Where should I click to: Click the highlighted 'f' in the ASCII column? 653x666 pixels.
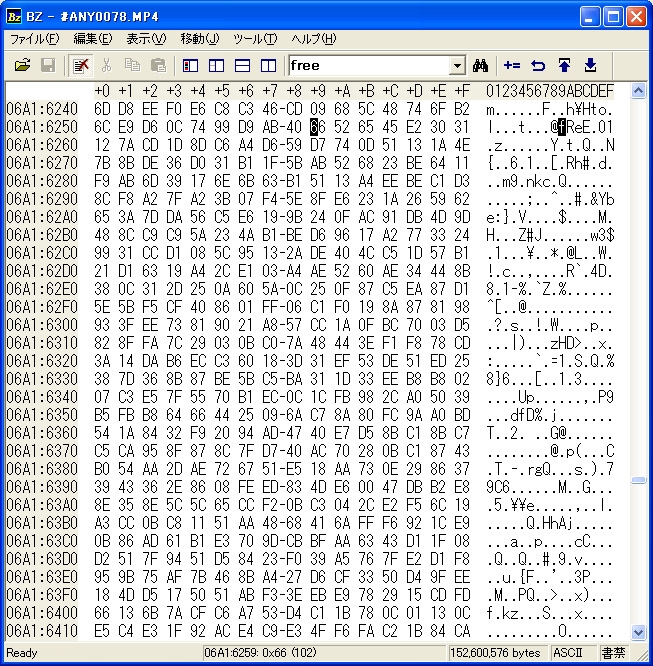(x=562, y=127)
